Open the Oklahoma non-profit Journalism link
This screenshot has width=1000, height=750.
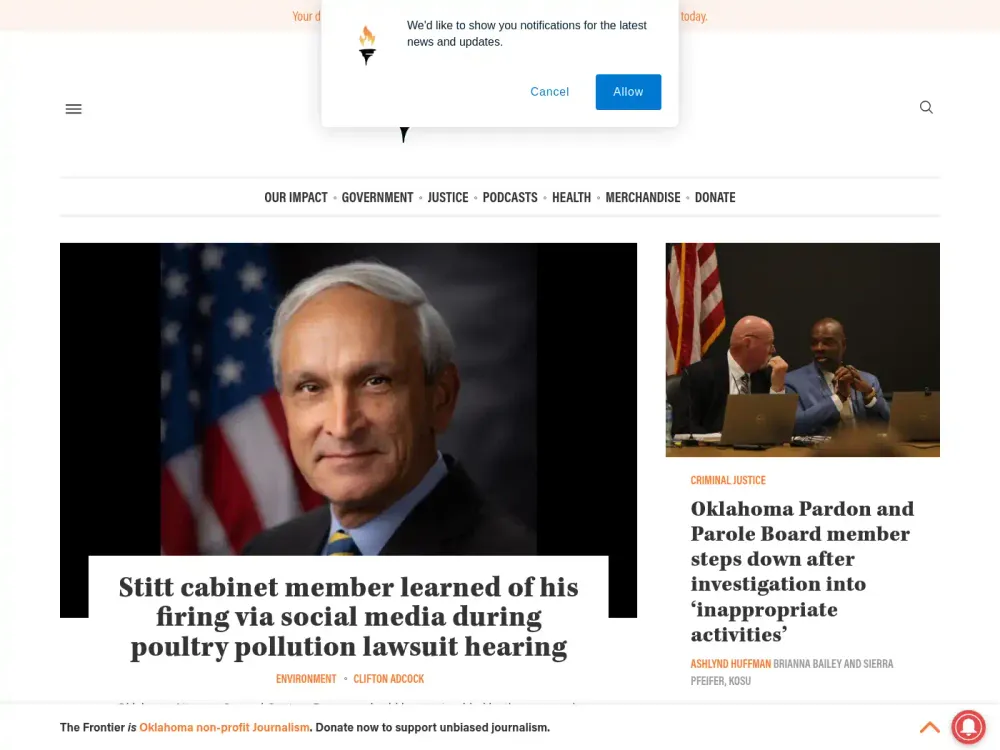point(224,727)
